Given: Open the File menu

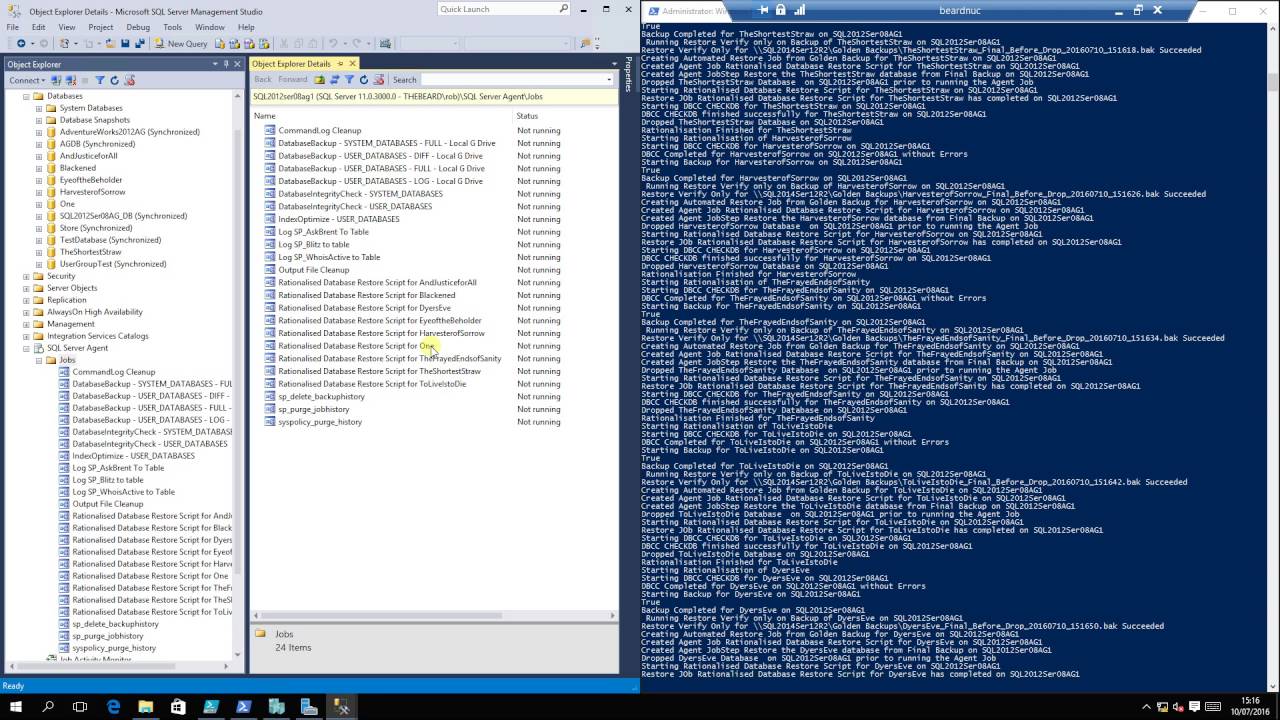Looking at the screenshot, I should coord(13,27).
